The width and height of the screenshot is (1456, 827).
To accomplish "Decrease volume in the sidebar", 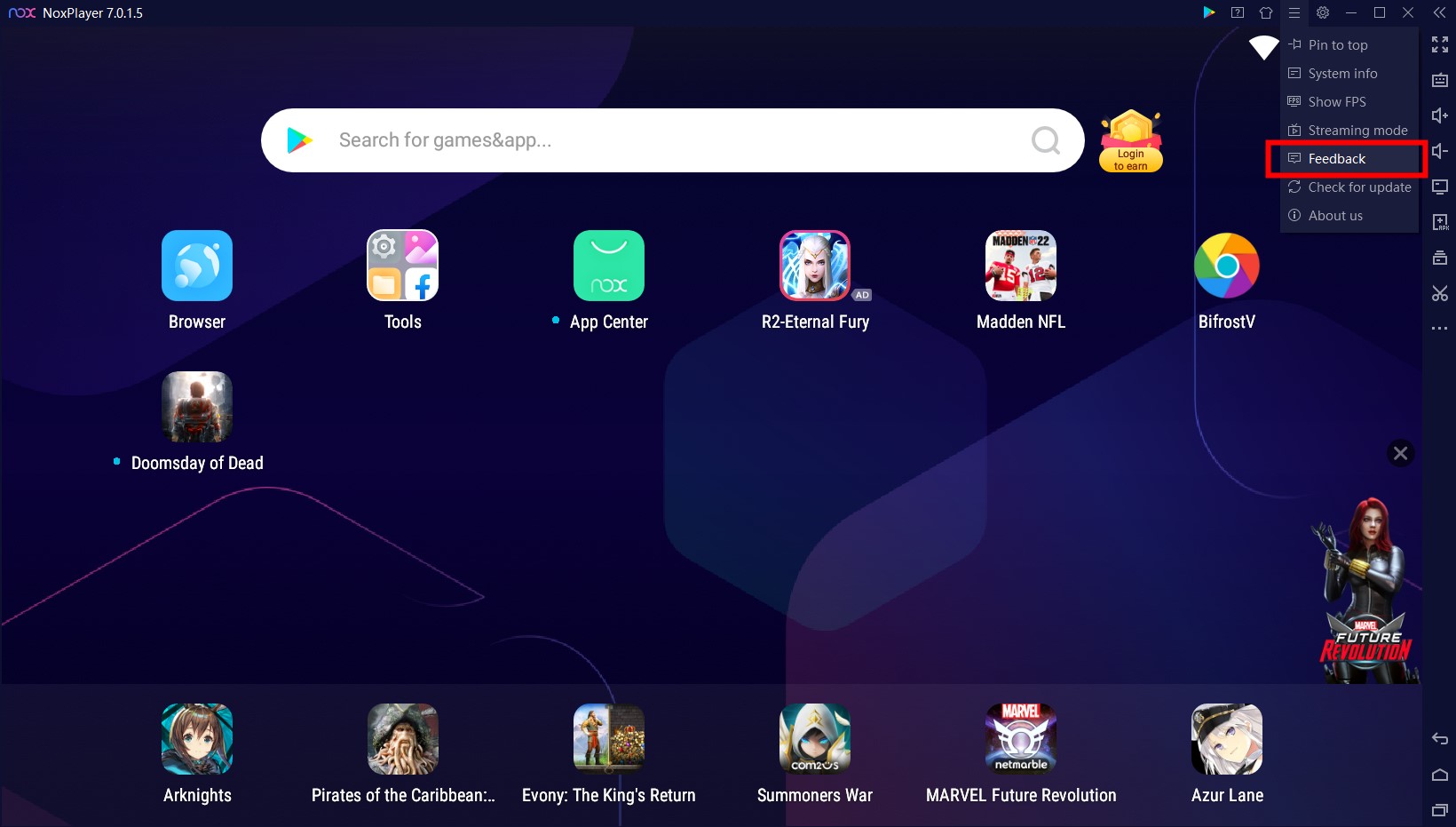I will pos(1440,151).
